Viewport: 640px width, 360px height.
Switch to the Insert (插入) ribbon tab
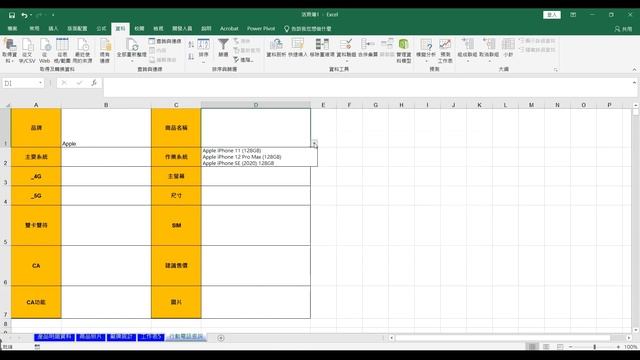53,29
